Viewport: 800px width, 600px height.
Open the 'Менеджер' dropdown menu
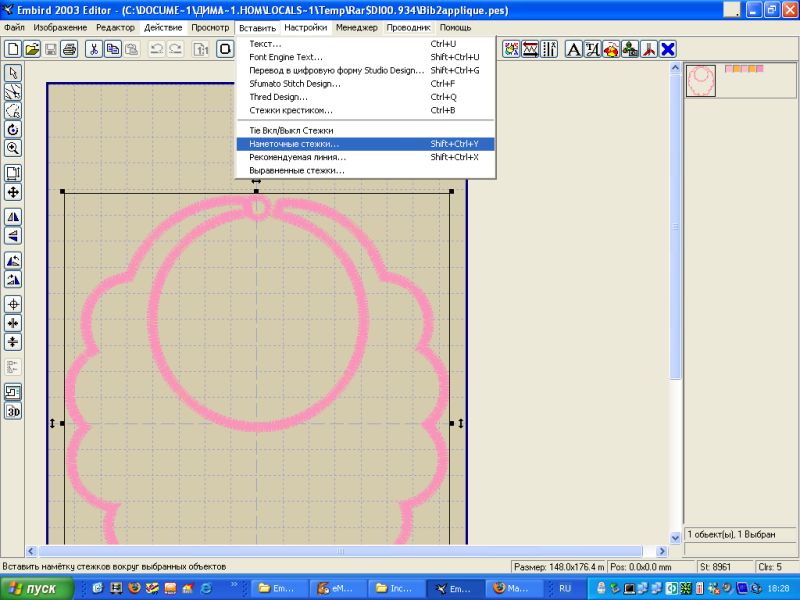click(x=357, y=27)
